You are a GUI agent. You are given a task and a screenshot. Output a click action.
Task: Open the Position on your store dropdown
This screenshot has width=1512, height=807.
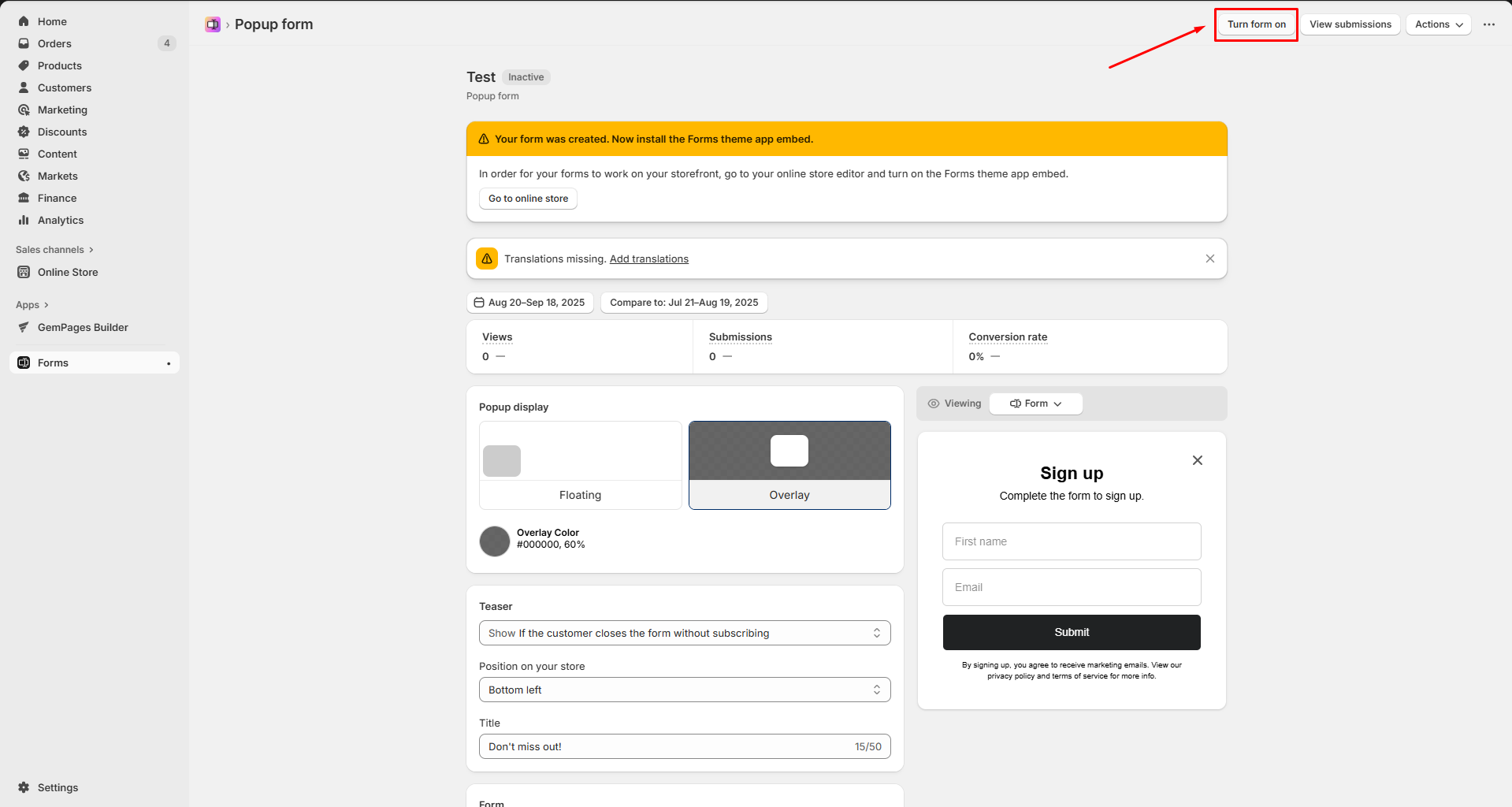684,690
